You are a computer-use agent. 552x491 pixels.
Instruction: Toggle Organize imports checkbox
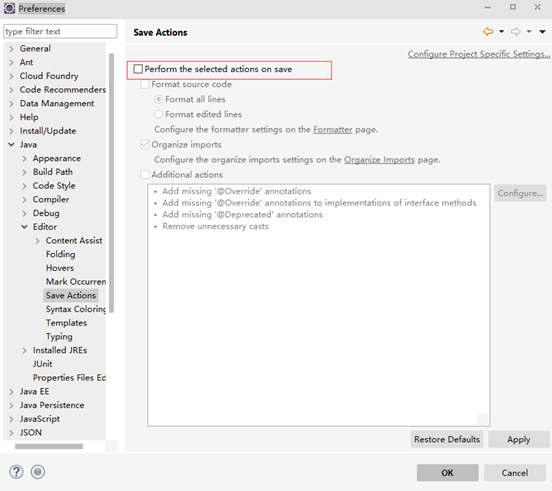tap(145, 144)
